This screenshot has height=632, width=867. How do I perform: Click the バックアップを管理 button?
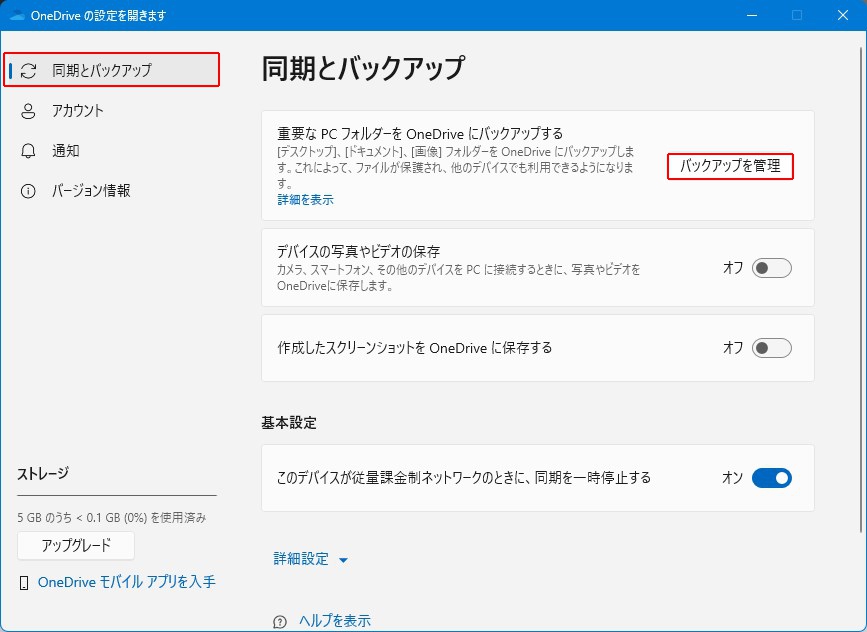[730, 166]
